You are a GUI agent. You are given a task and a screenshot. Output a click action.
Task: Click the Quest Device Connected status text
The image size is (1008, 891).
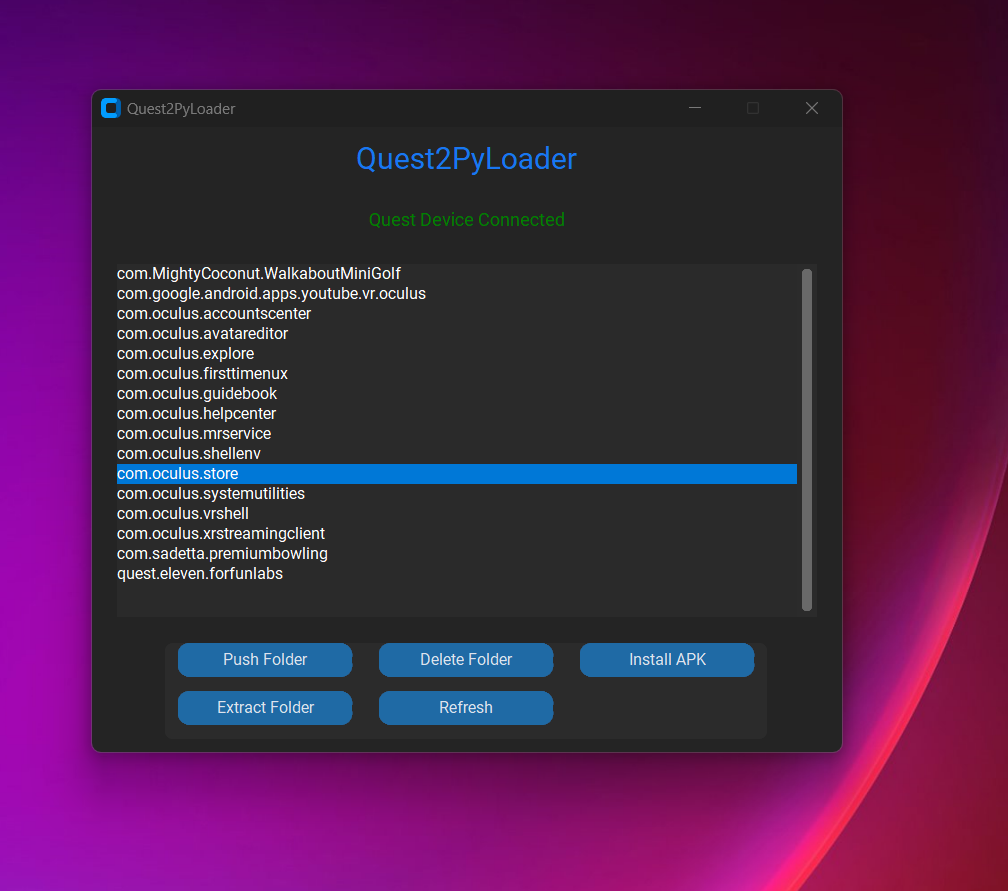coord(467,220)
